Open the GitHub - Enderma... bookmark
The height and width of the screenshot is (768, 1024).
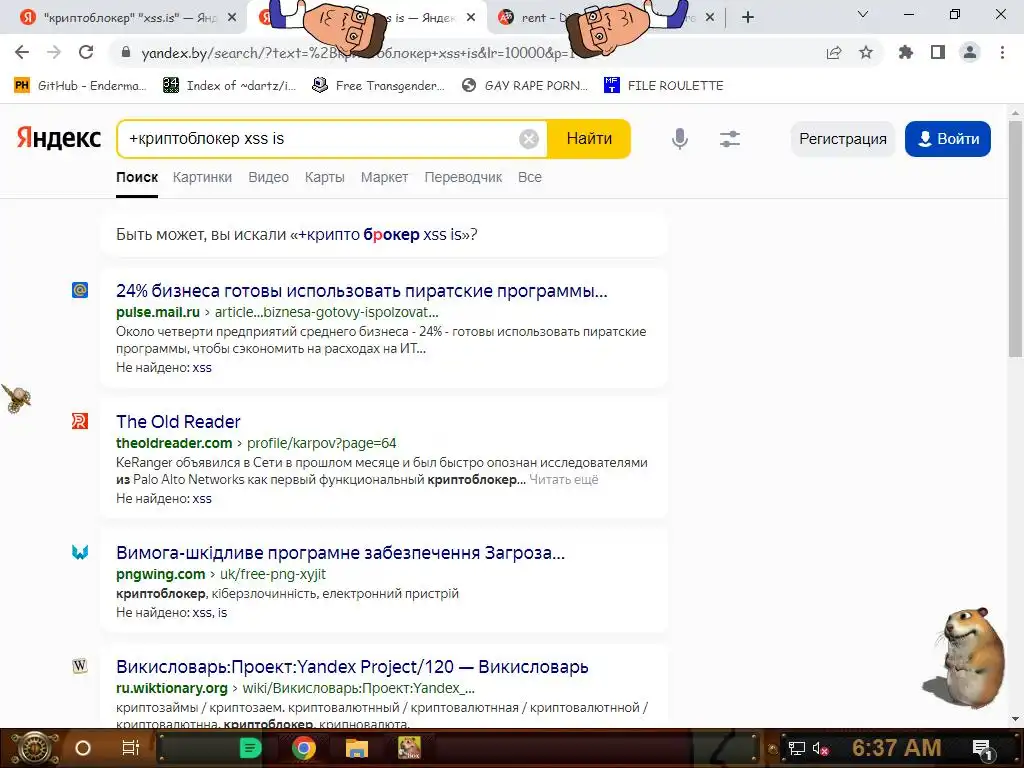click(80, 86)
